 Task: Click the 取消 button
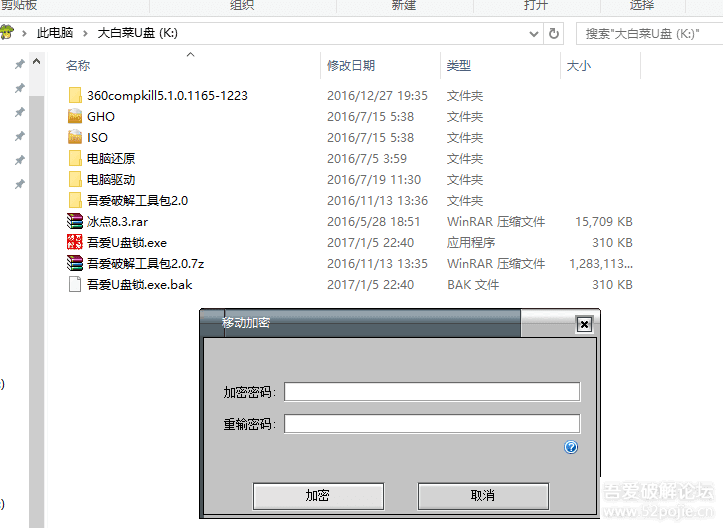(x=483, y=496)
